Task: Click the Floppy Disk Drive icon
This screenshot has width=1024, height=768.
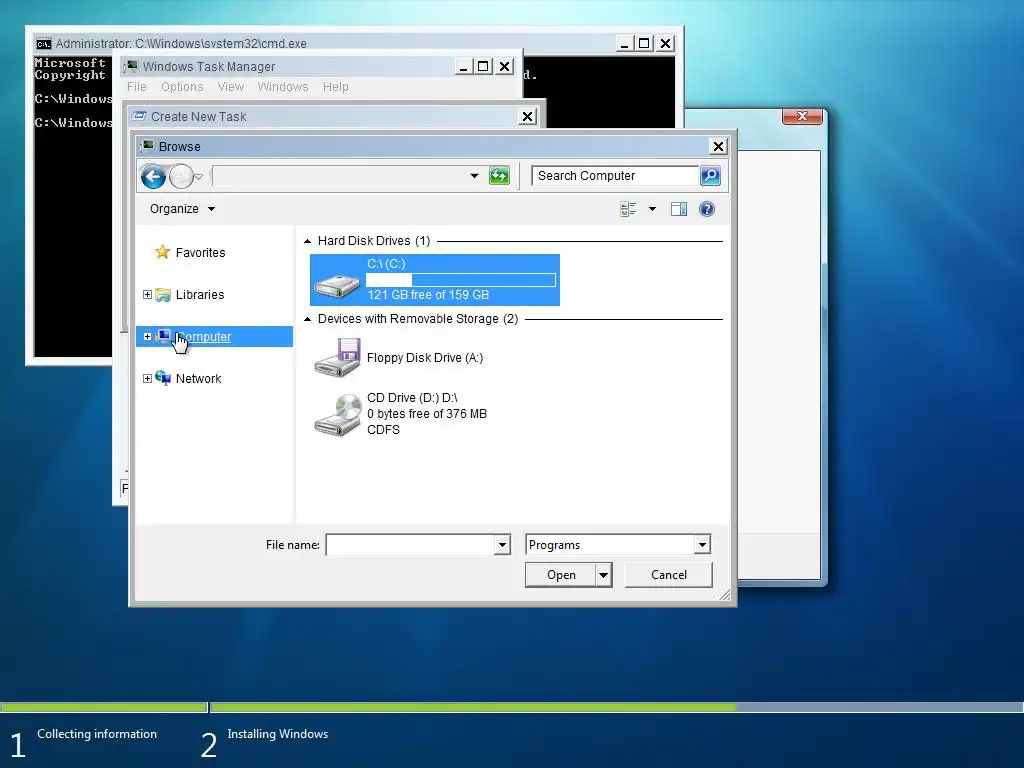Action: click(337, 357)
